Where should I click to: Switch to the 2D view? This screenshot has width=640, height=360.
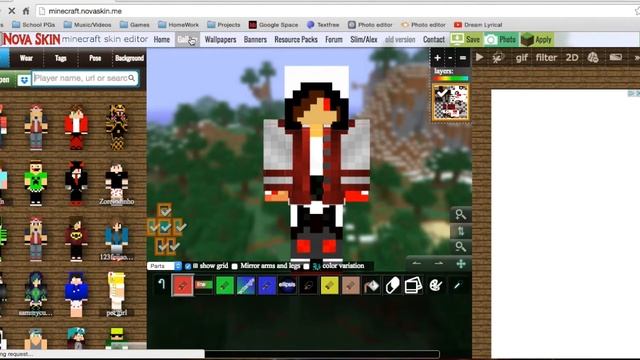[572, 58]
